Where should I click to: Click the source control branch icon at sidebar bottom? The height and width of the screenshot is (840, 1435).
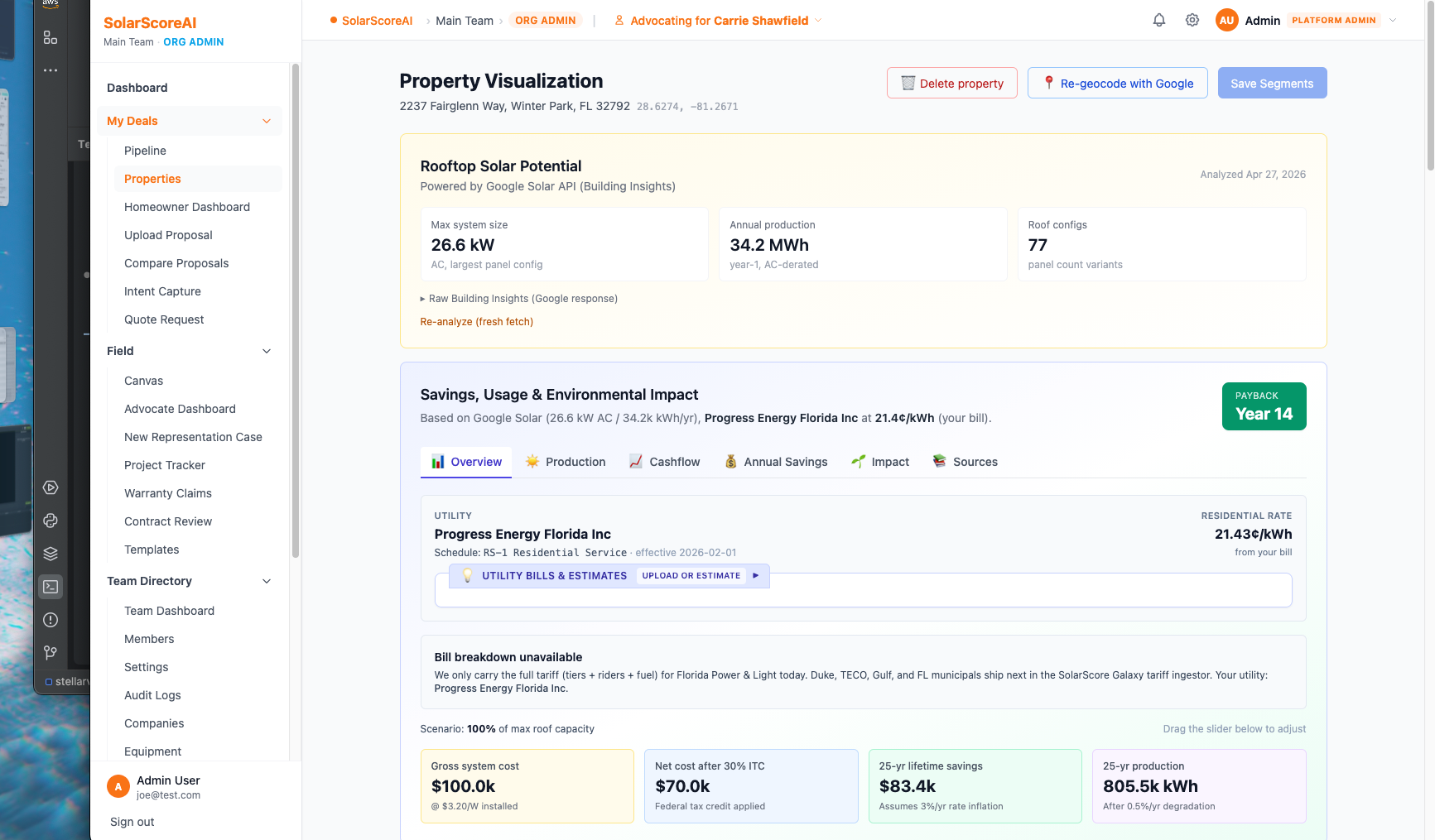[x=51, y=653]
